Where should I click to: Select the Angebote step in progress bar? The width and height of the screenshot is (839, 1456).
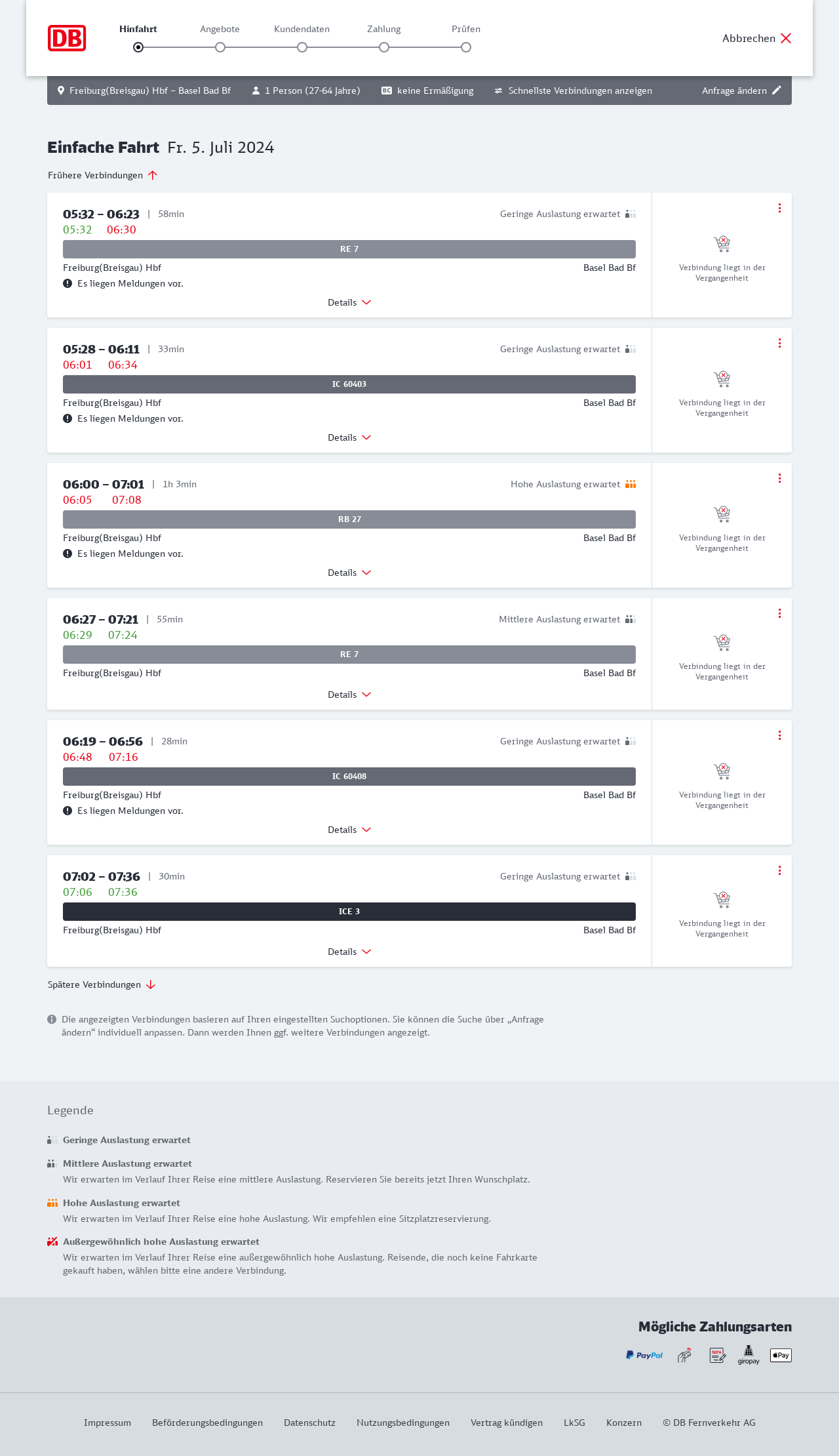tap(220, 47)
